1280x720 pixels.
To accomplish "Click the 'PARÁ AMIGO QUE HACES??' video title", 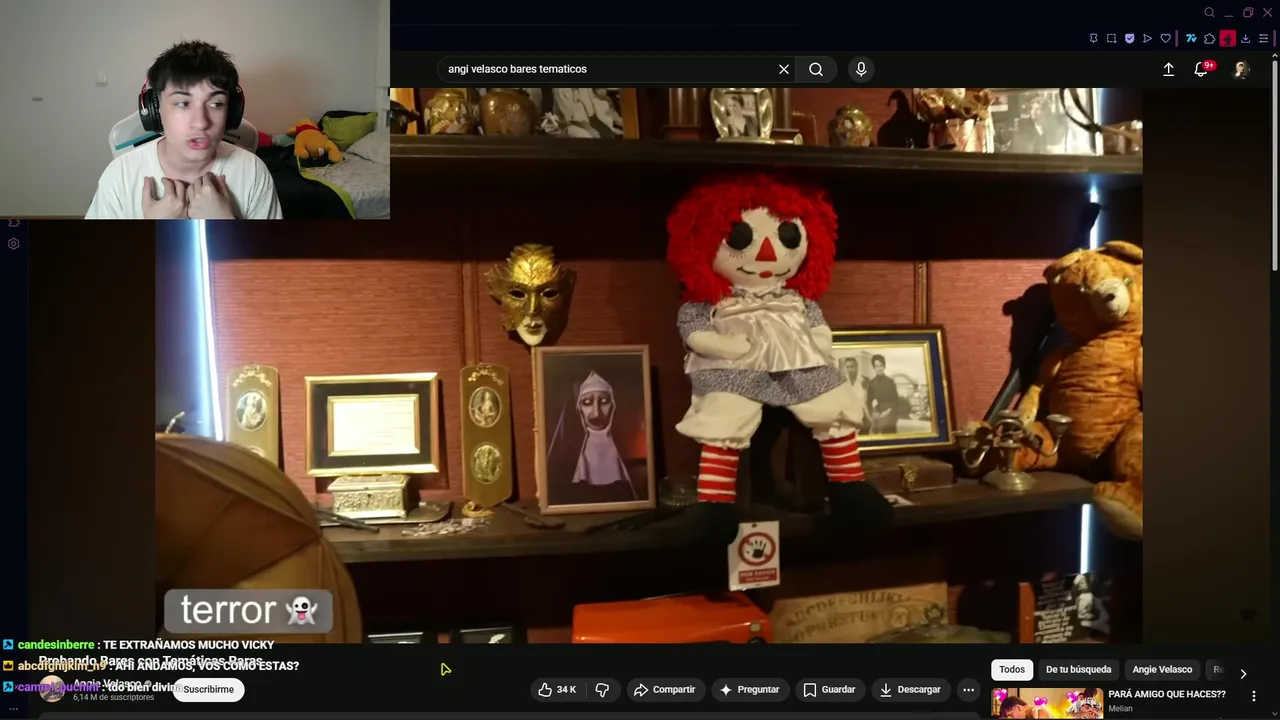I will [x=1166, y=694].
